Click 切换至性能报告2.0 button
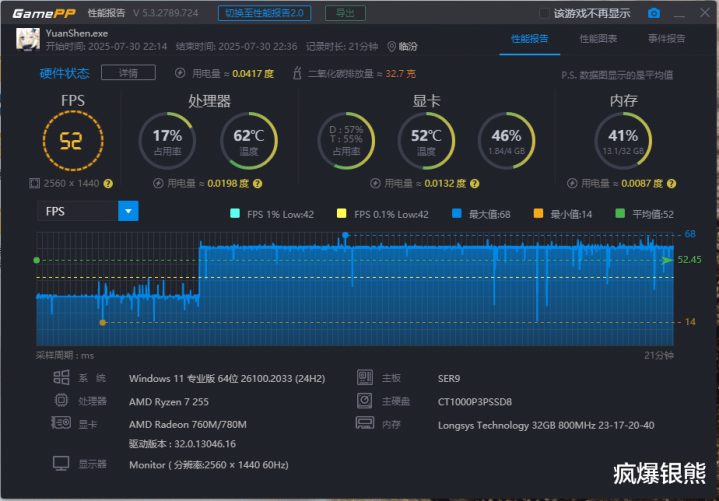 pyautogui.click(x=265, y=13)
